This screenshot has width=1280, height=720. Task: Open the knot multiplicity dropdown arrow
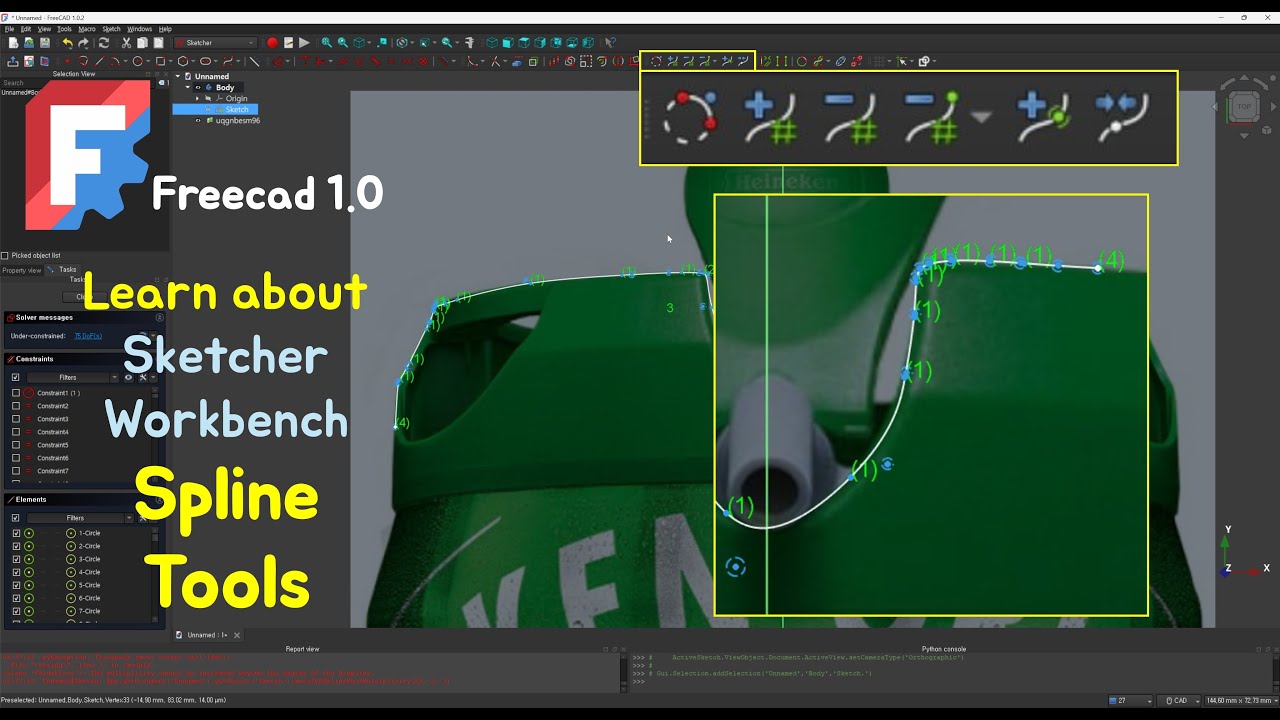pos(715,61)
